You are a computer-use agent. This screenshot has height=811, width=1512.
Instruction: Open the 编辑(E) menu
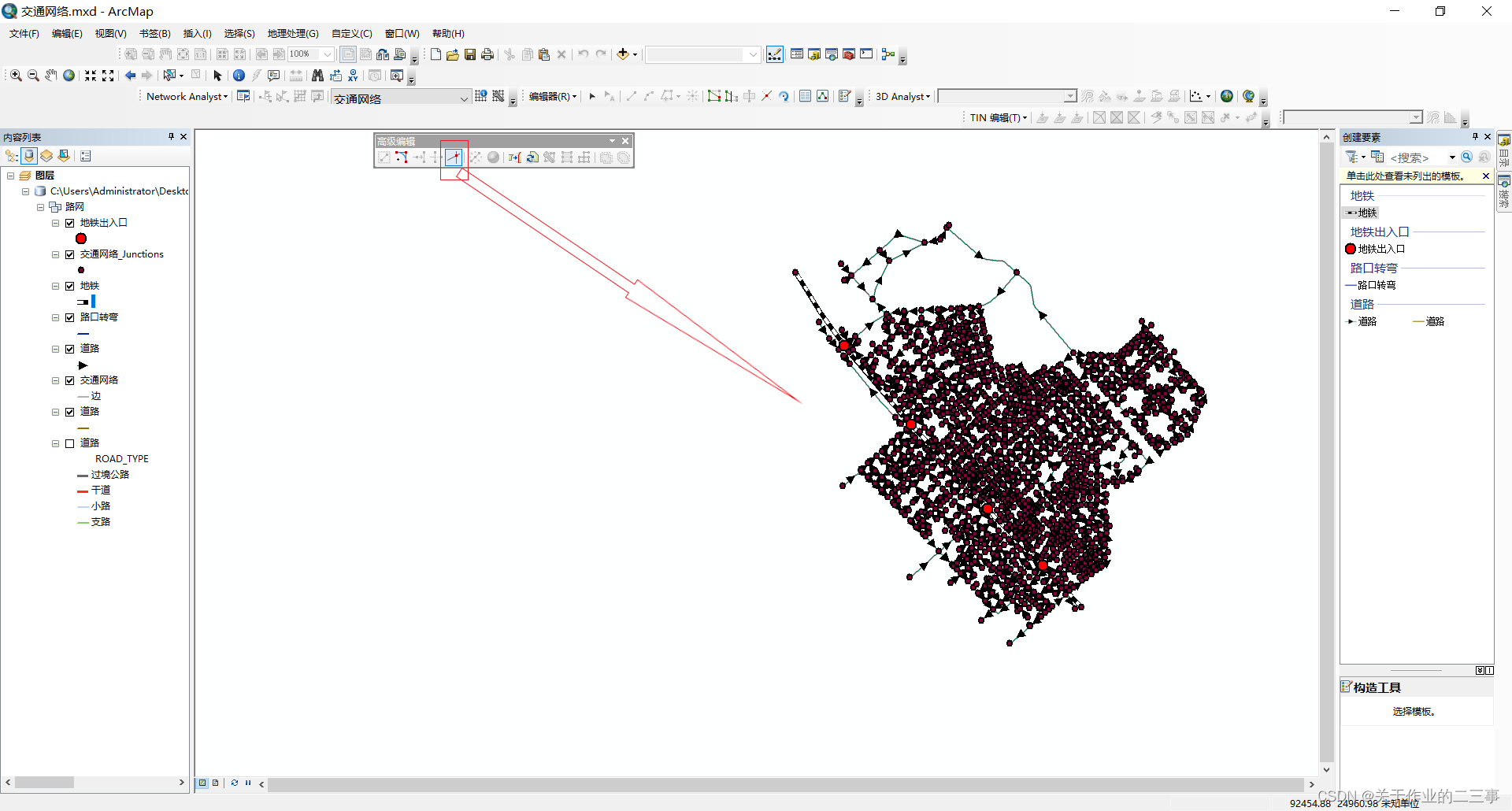click(67, 33)
